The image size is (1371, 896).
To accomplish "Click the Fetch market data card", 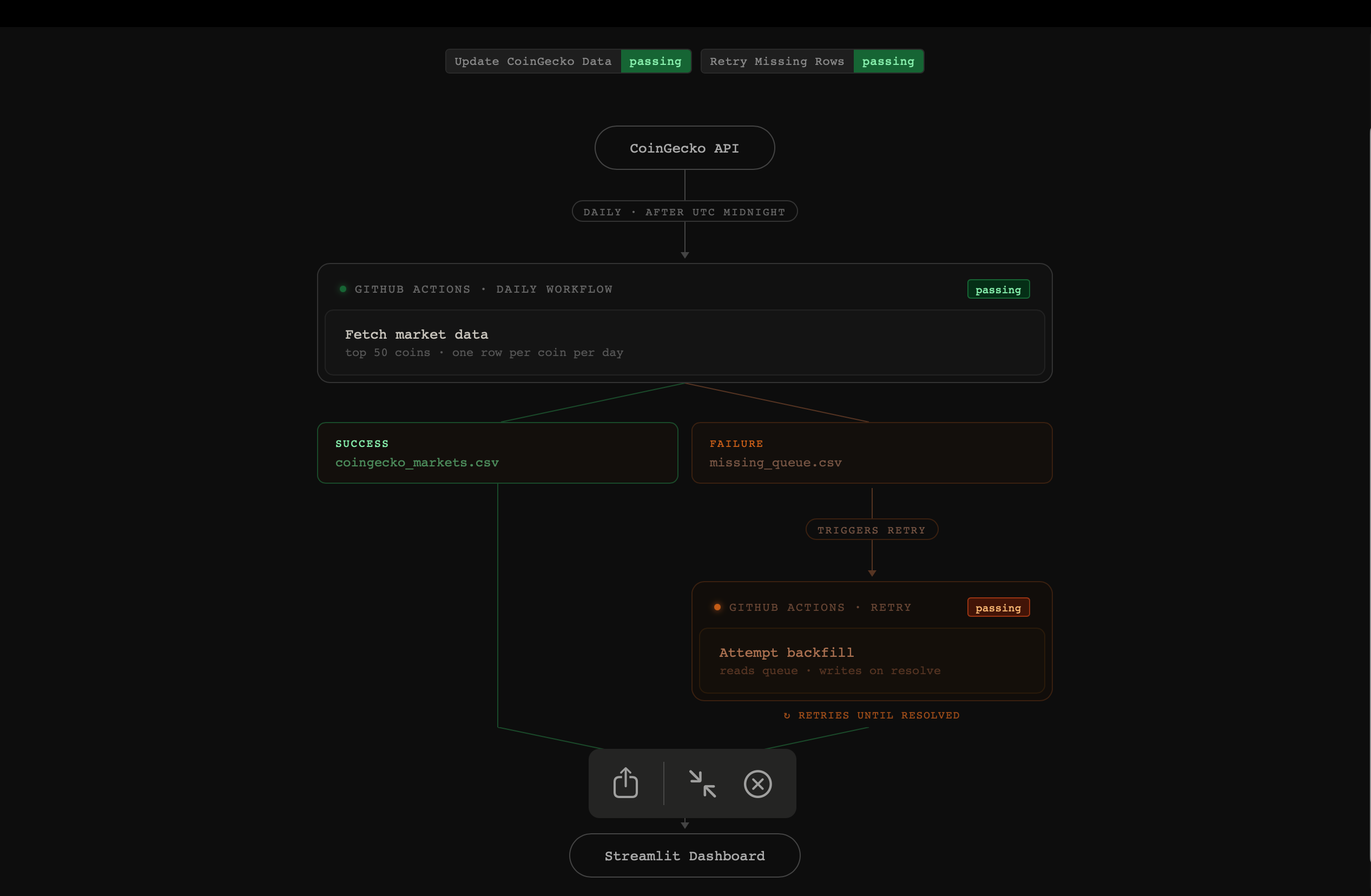I will coord(684,343).
